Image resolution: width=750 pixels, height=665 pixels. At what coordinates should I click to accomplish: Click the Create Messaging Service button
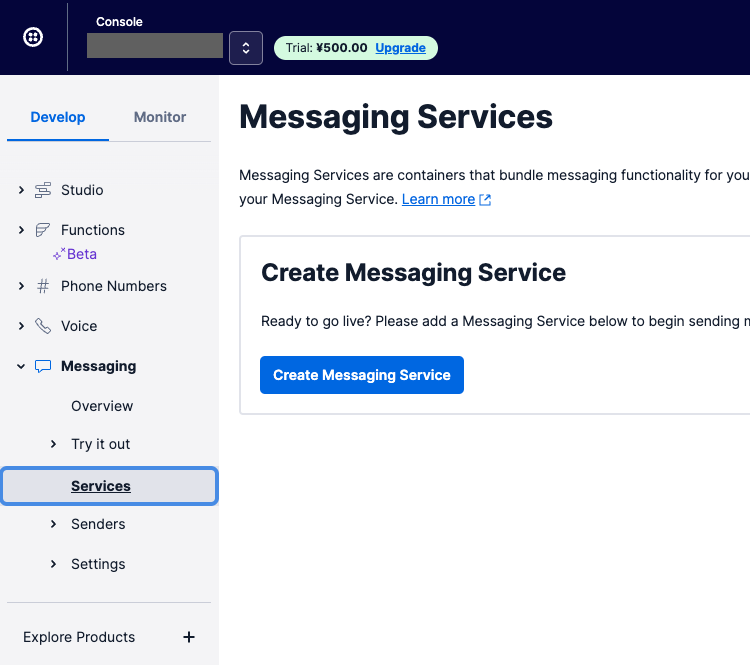[x=362, y=375]
